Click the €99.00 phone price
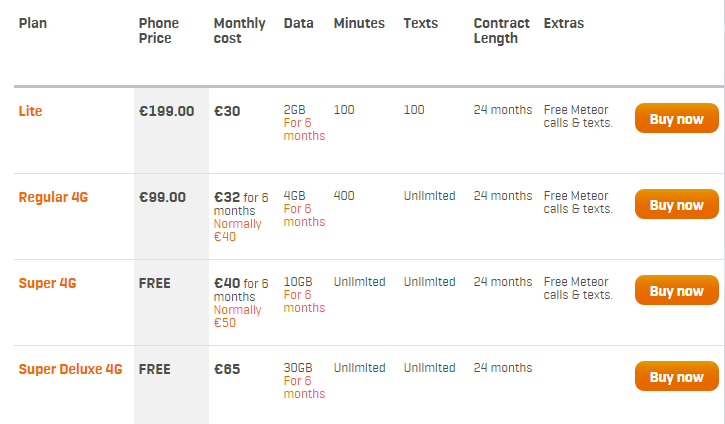This screenshot has height=424, width=725. (x=162, y=197)
